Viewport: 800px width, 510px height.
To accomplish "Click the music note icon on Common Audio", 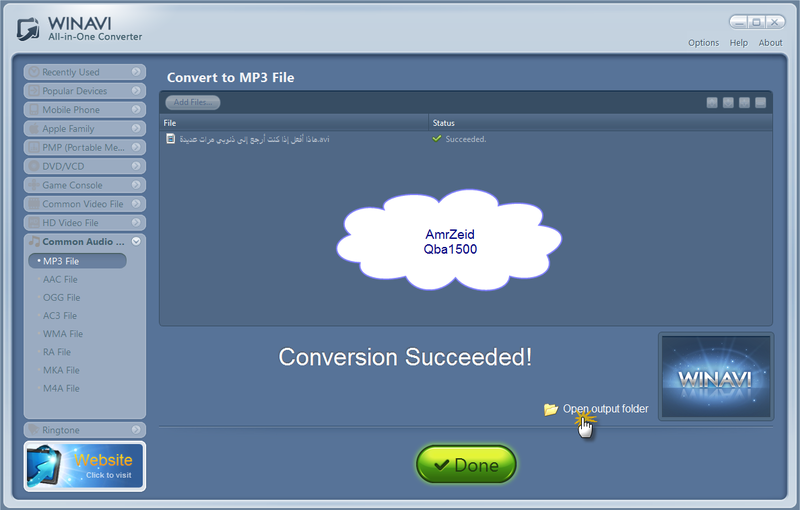I will [x=34, y=241].
